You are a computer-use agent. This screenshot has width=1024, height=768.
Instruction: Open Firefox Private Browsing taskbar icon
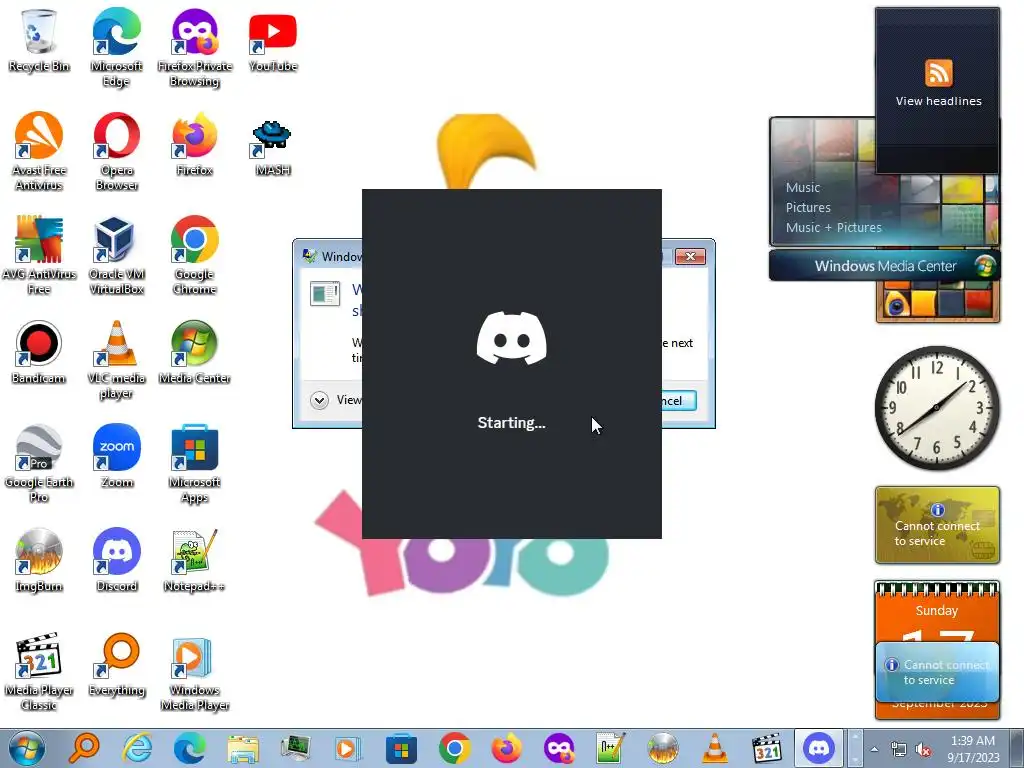click(x=560, y=748)
